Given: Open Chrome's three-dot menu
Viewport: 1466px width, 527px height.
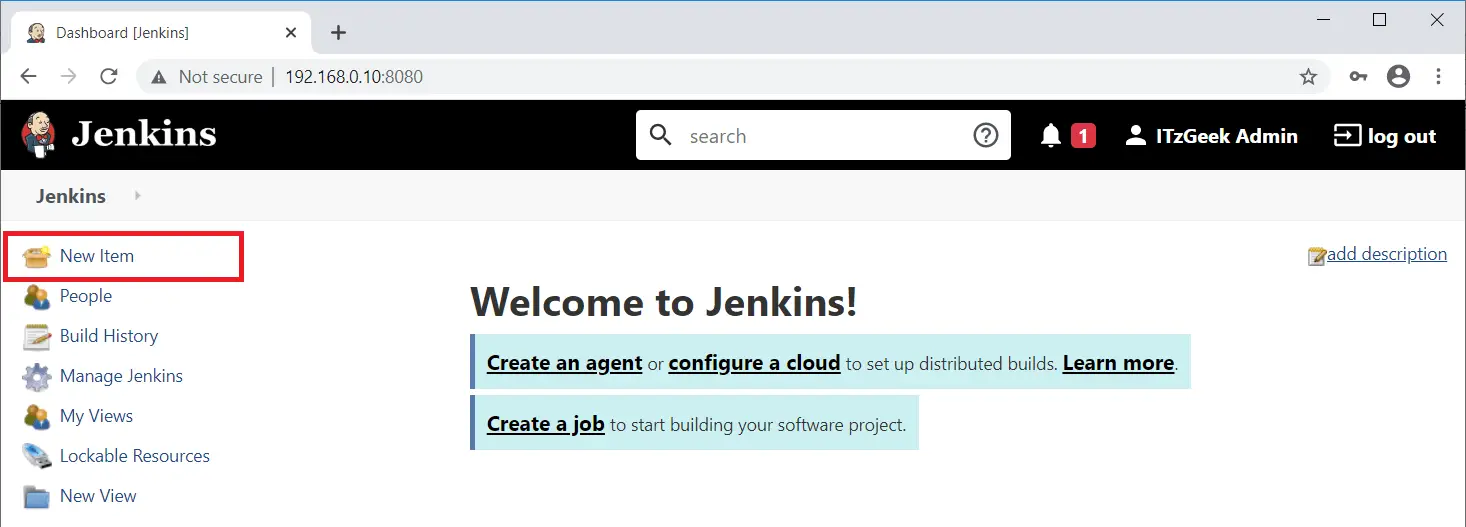Looking at the screenshot, I should 1439,77.
